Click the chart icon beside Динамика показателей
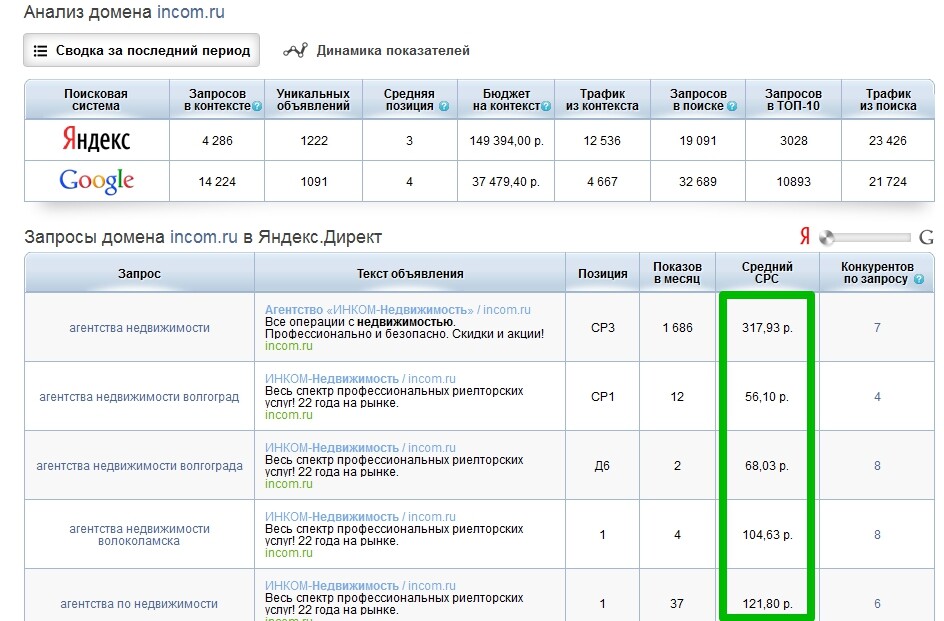 [x=295, y=51]
